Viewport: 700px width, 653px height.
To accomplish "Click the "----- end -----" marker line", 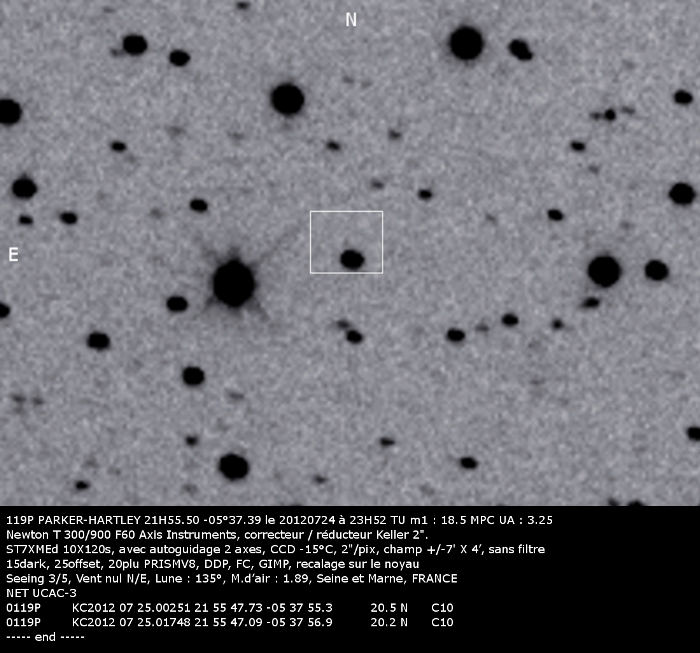I will pyautogui.click(x=46, y=637).
